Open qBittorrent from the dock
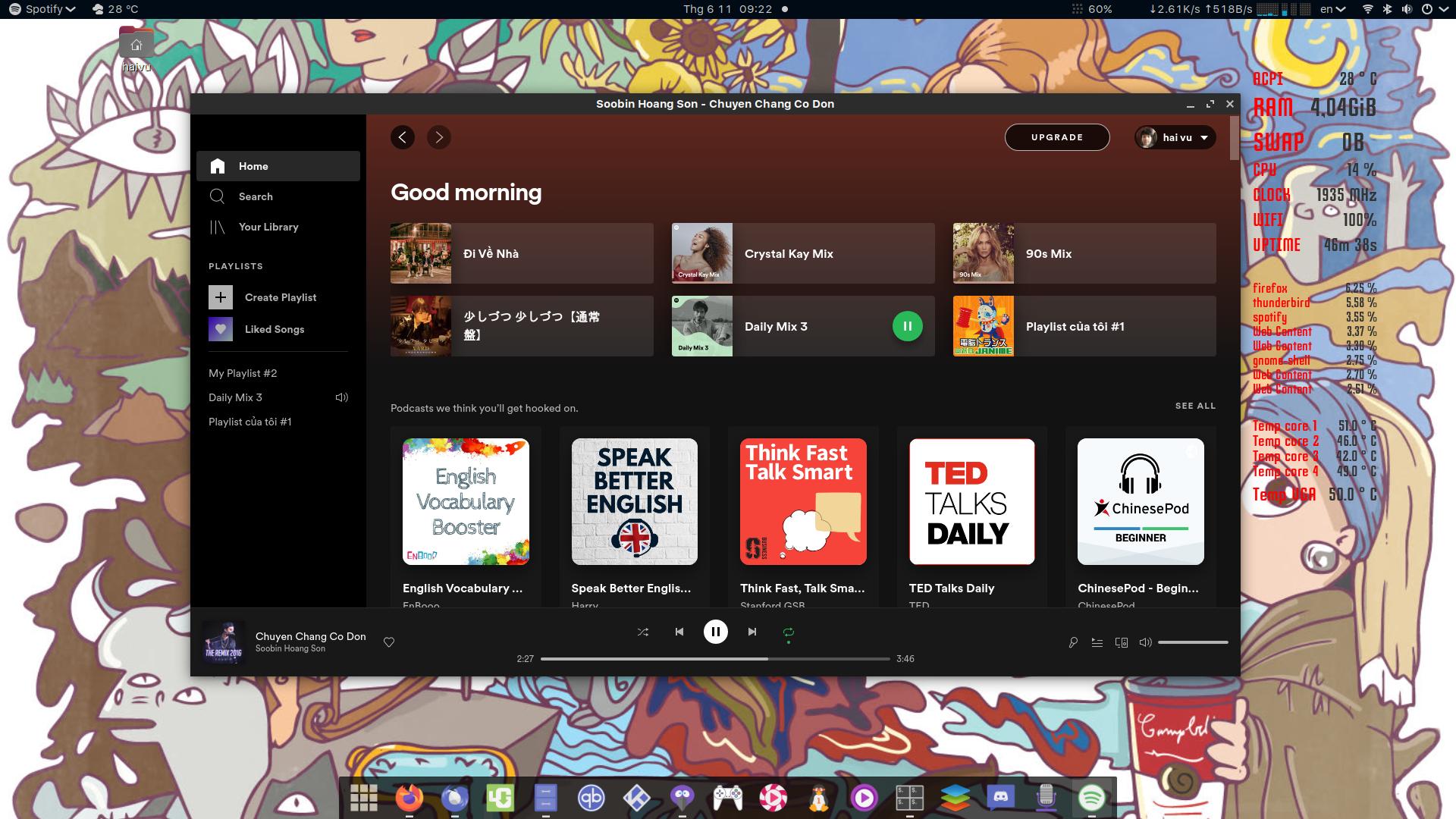The image size is (1456, 819). pos(591,798)
